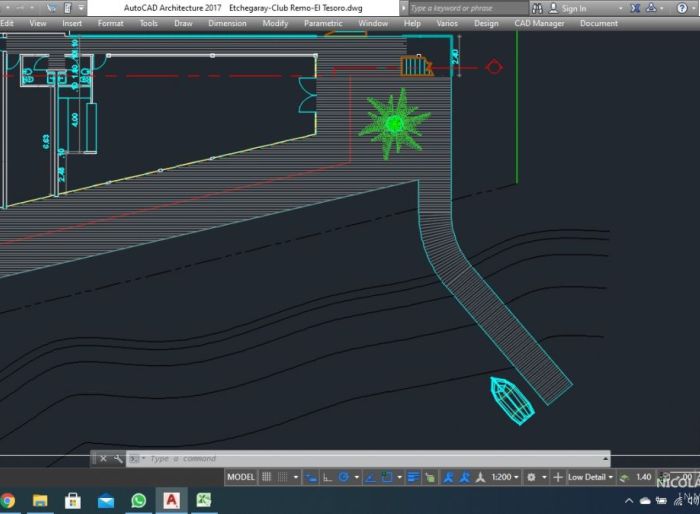The width and height of the screenshot is (700, 514).
Task: Toggle polar tracking
Action: click(343, 477)
